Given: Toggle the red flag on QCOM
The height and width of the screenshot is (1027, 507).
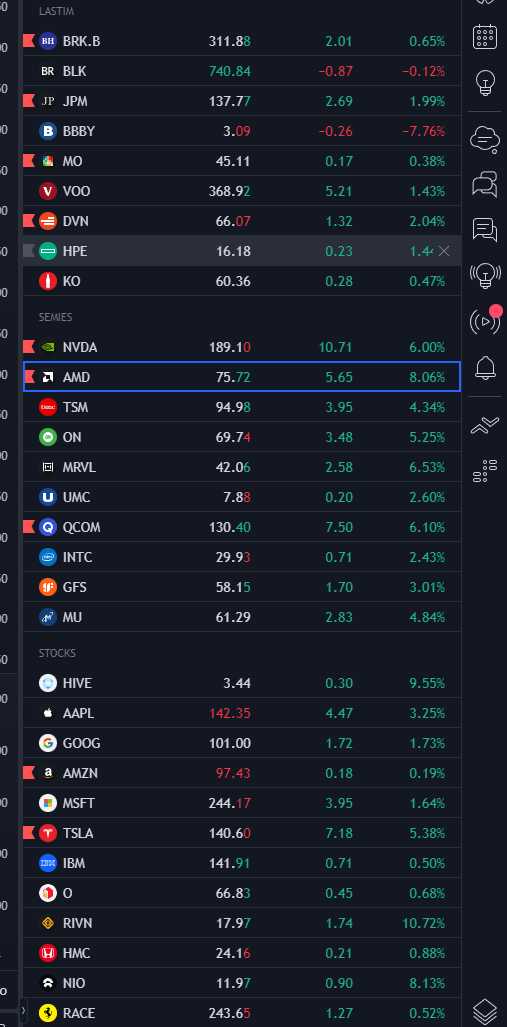Looking at the screenshot, I should 29,527.
